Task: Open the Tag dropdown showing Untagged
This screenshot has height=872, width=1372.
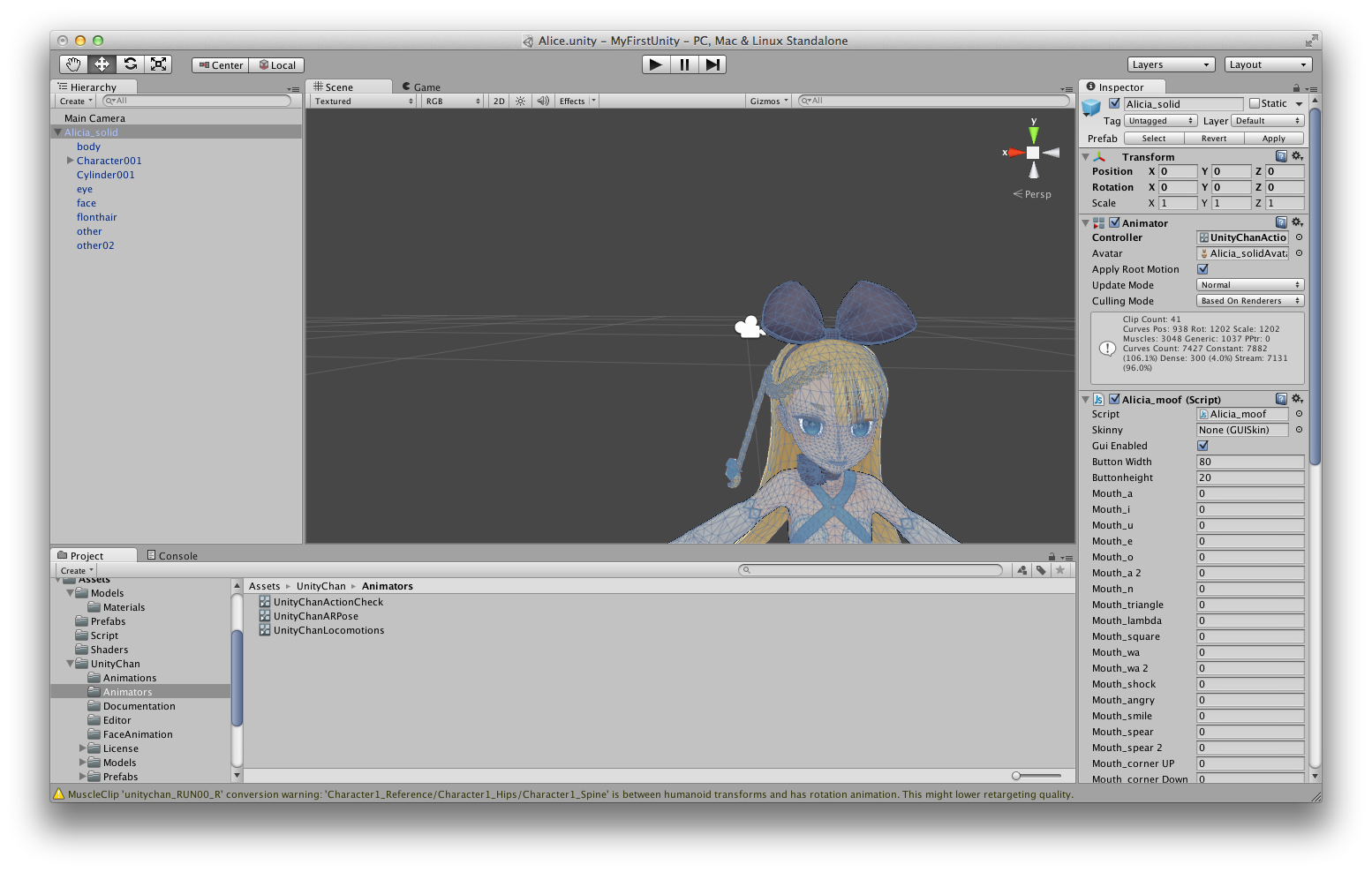Action: point(1160,121)
